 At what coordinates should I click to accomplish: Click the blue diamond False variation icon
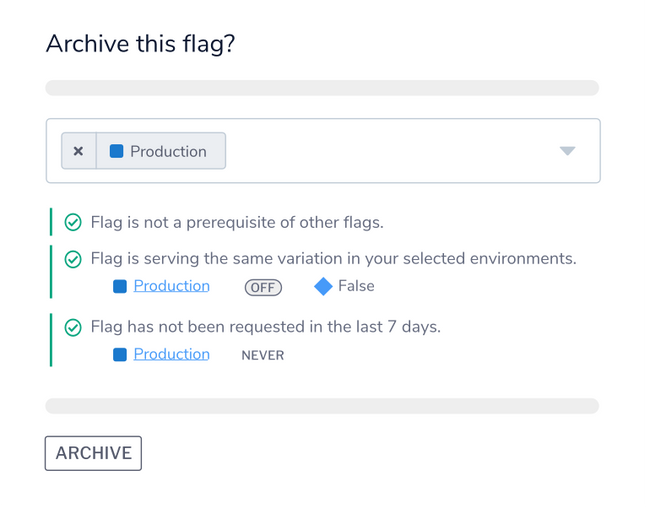click(323, 287)
